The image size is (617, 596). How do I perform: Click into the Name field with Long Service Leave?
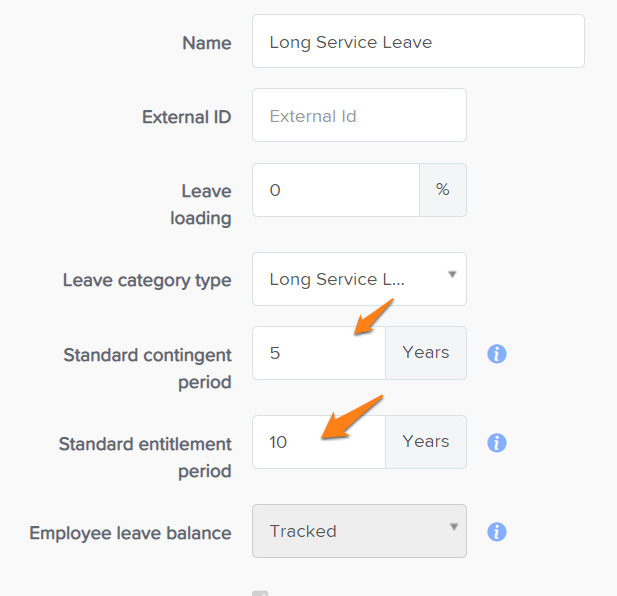(x=418, y=41)
